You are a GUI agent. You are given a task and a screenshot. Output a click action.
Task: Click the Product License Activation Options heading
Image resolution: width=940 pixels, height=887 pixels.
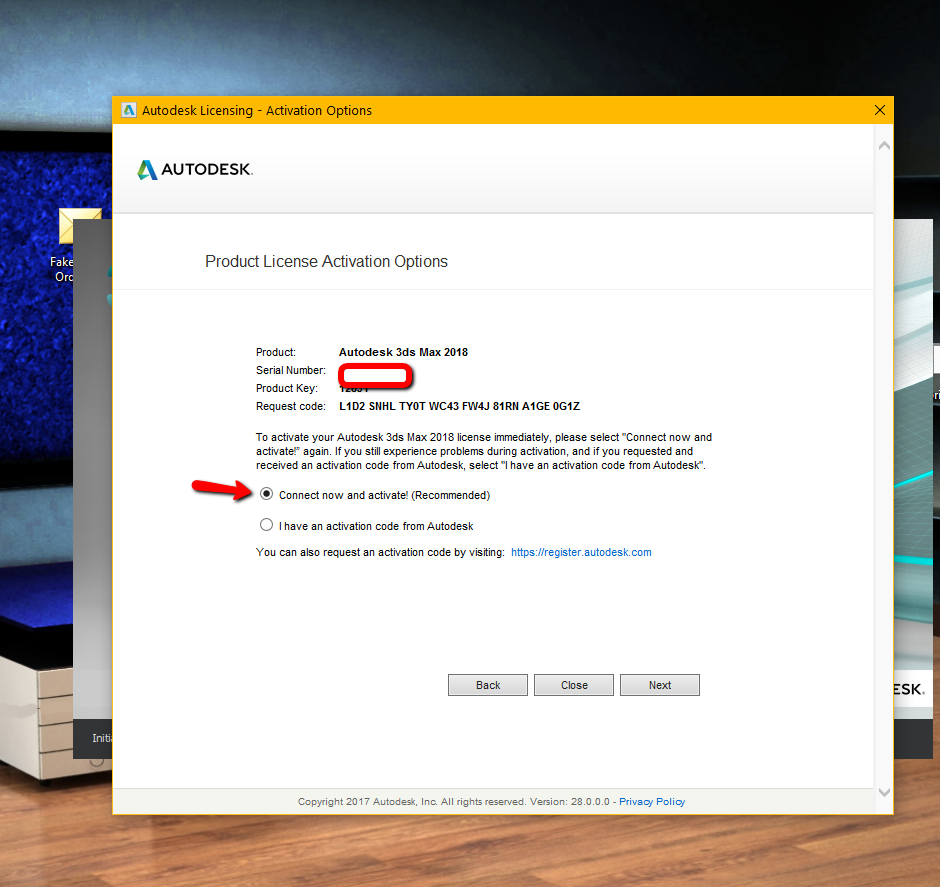pos(326,261)
